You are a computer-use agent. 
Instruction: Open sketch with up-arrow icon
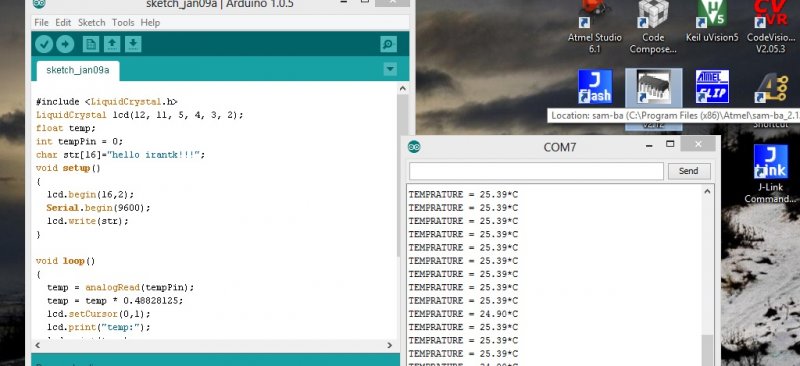pyautogui.click(x=112, y=44)
